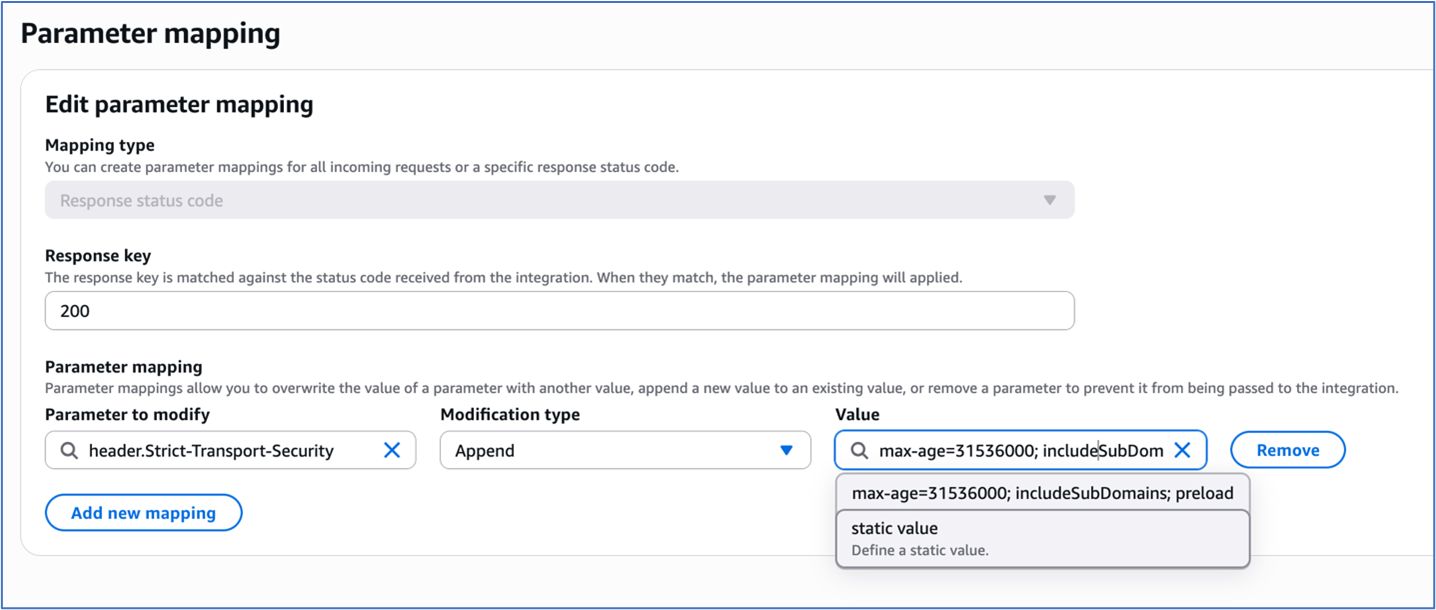Click the Remove button
Screen dimensions: 1436x610
tap(1287, 450)
